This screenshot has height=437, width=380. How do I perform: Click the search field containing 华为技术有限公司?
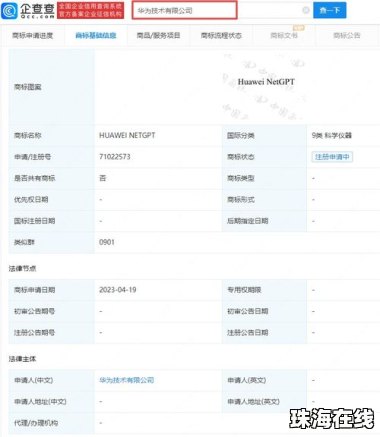tap(184, 10)
